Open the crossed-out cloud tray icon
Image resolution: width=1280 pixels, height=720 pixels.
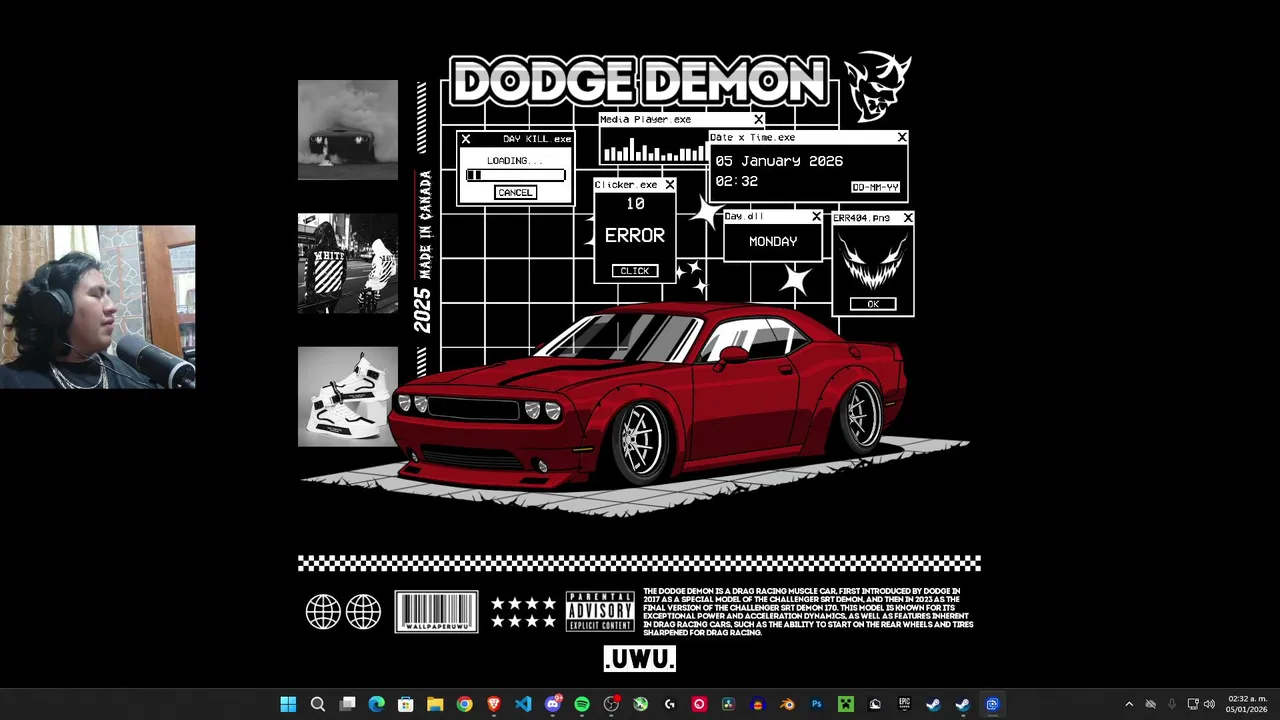1150,704
